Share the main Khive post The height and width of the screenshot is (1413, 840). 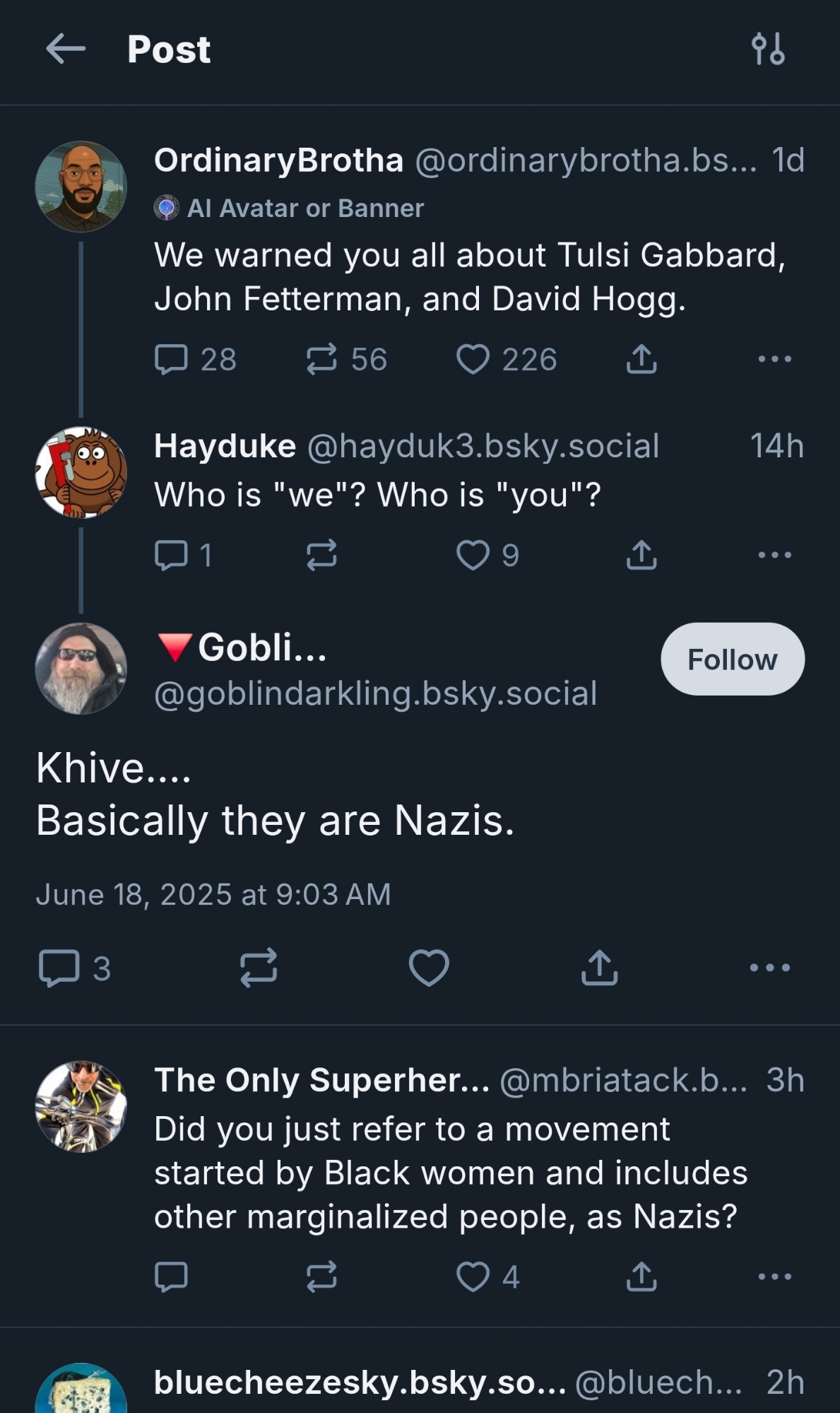pos(599,968)
